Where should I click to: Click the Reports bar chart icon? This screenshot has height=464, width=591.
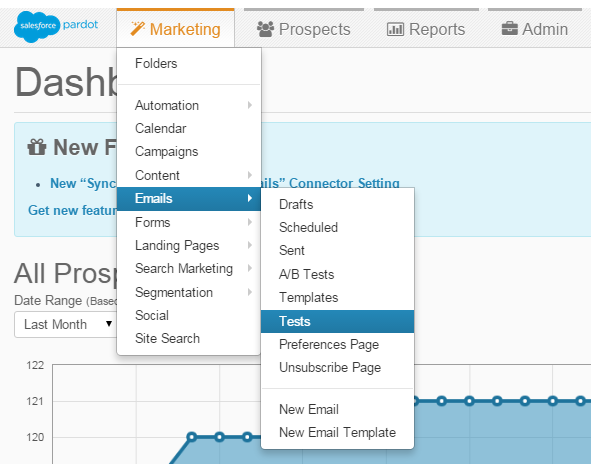[395, 29]
